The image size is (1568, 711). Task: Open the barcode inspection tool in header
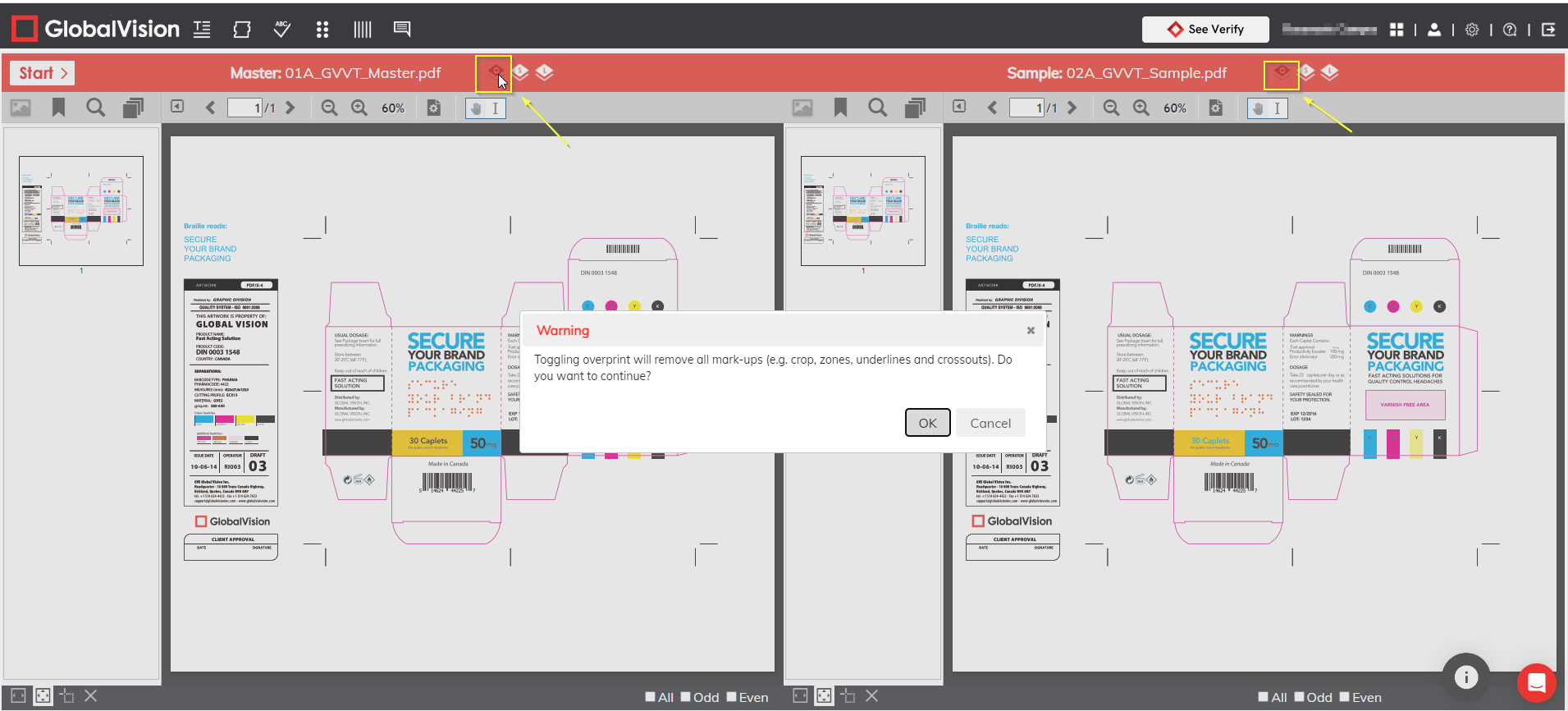(x=362, y=30)
